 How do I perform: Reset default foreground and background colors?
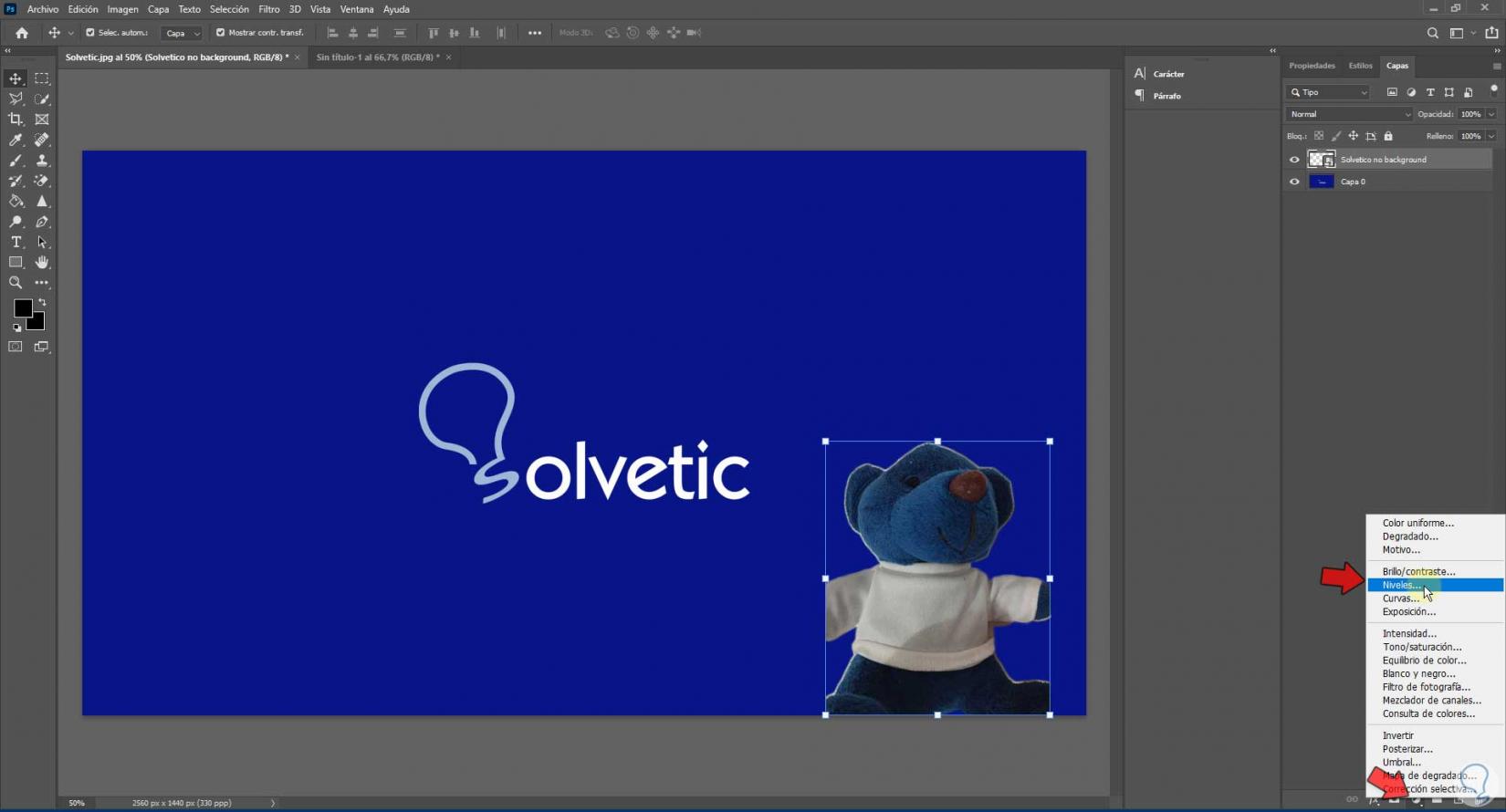[16, 328]
